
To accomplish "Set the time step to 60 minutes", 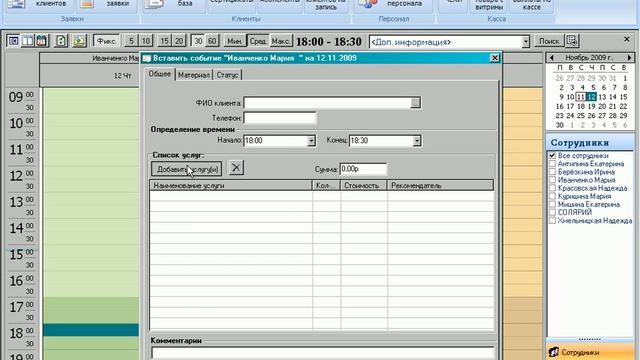I will [x=212, y=41].
